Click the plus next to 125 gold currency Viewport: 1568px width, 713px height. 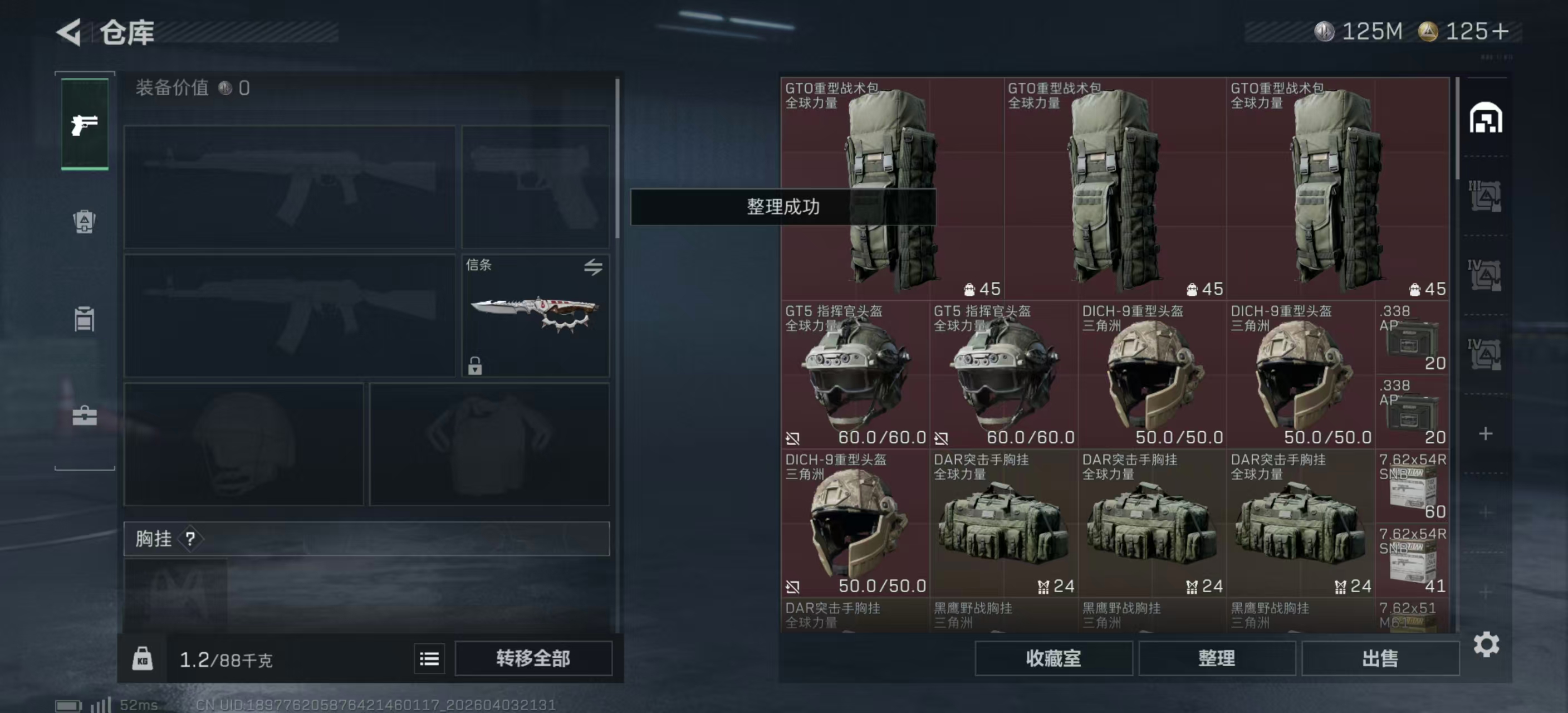pos(1501,31)
